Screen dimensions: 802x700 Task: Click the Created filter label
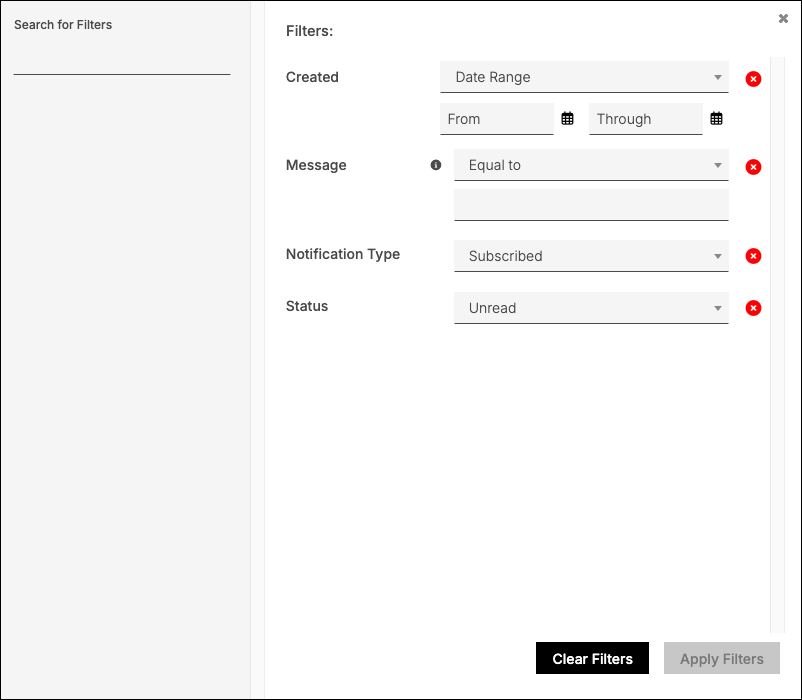(312, 77)
